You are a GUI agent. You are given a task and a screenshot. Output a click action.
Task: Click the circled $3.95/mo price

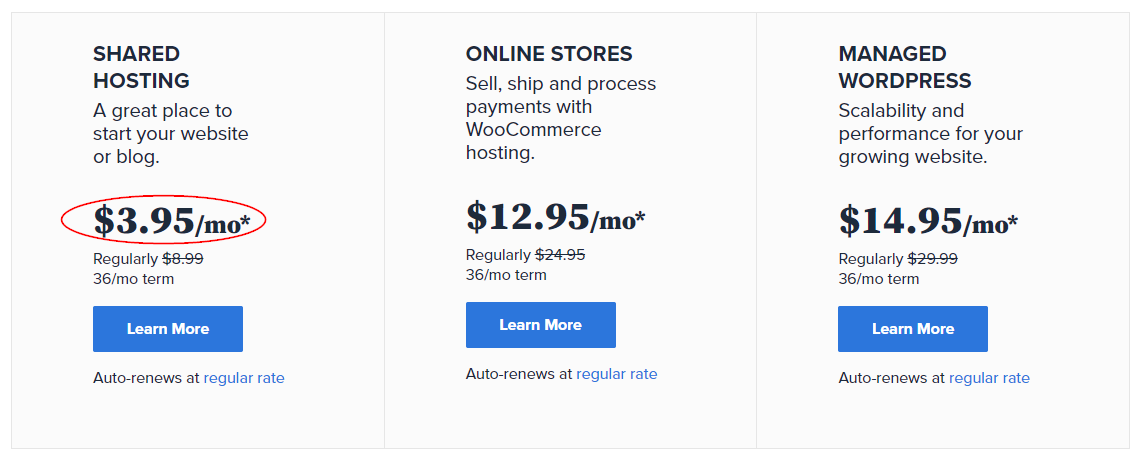171,222
